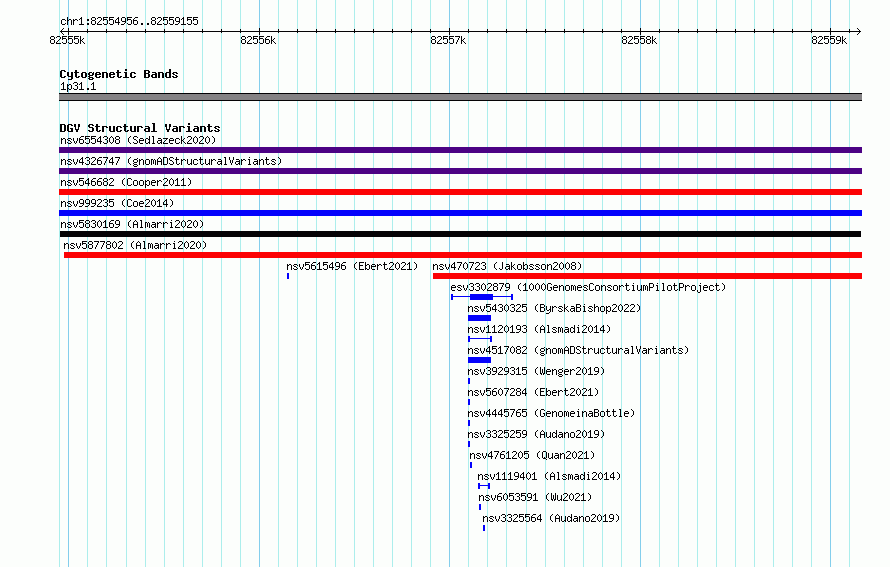Select the nsv999235 blue variant bar
The image size is (890, 567).
pyautogui.click(x=460, y=213)
